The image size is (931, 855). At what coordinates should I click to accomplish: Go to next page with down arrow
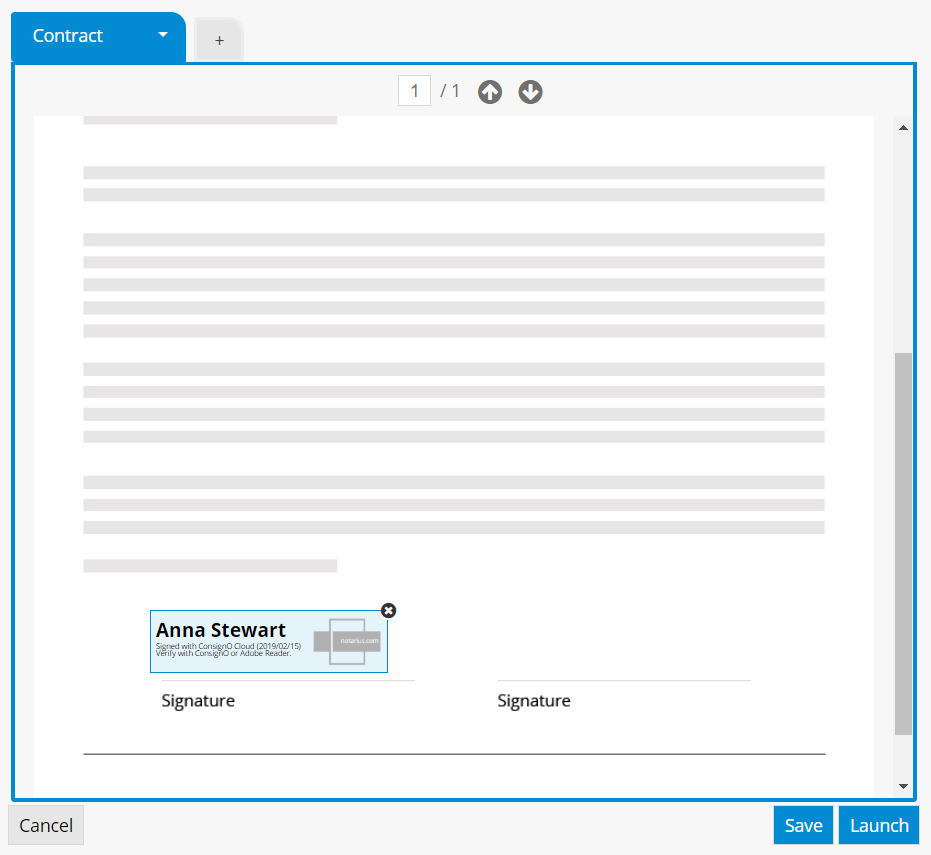coord(530,92)
